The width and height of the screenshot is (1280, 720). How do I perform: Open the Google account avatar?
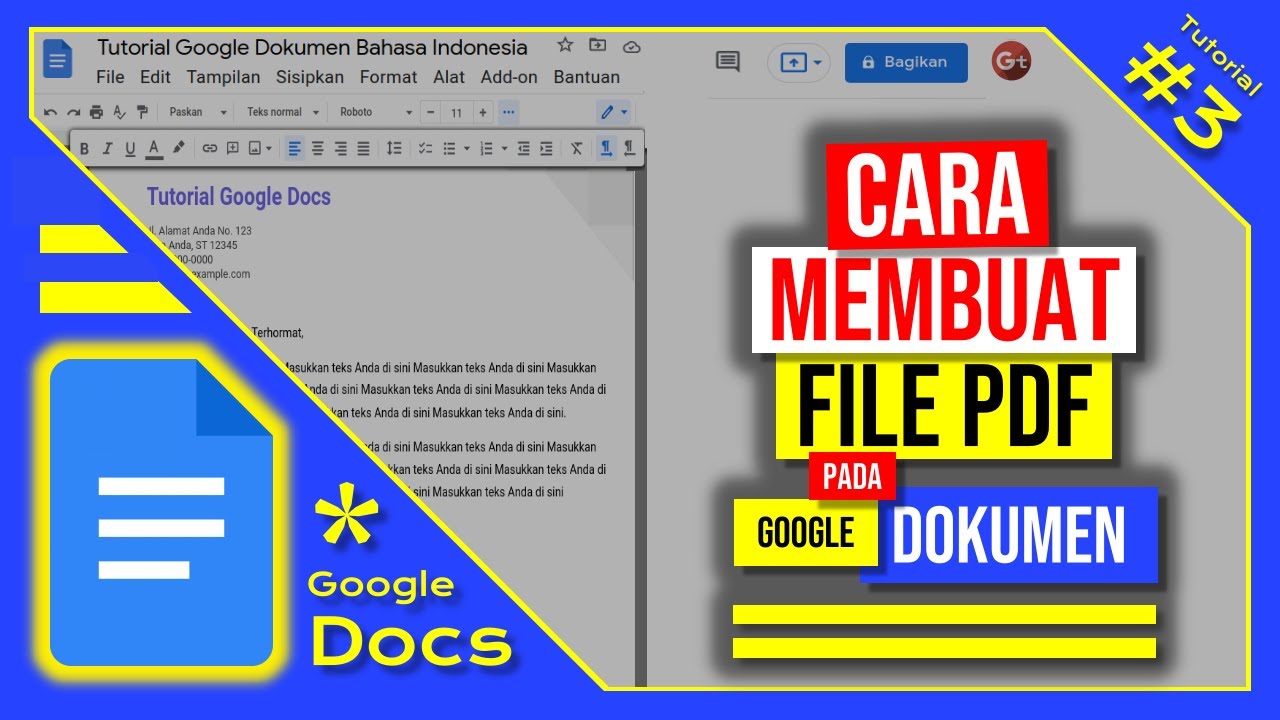coord(1011,62)
